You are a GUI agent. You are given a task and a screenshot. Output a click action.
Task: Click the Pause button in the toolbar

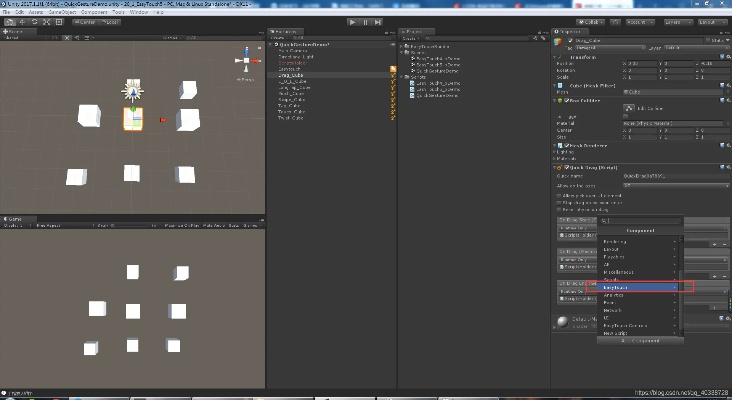click(366, 21)
